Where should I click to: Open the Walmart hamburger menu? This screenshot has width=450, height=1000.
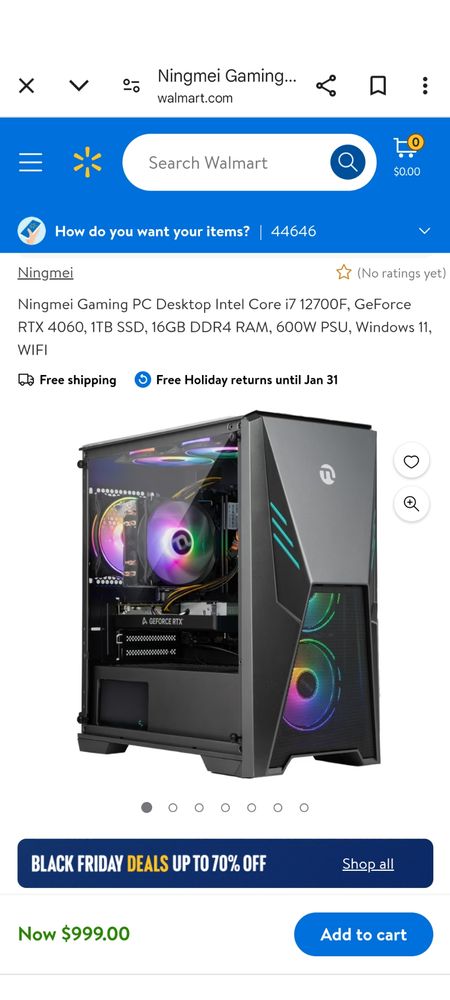31,163
